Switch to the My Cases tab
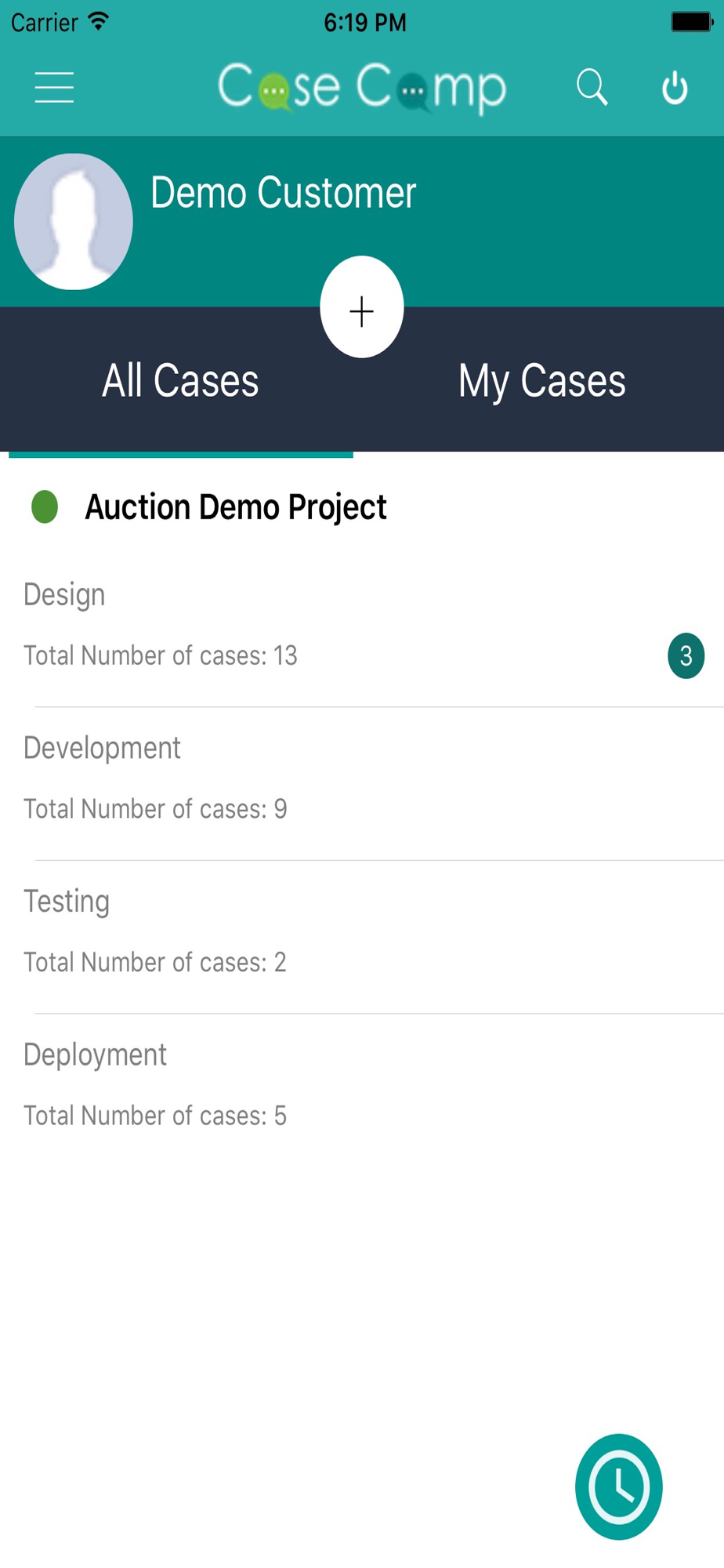Viewport: 724px width, 1568px height. pyautogui.click(x=542, y=381)
